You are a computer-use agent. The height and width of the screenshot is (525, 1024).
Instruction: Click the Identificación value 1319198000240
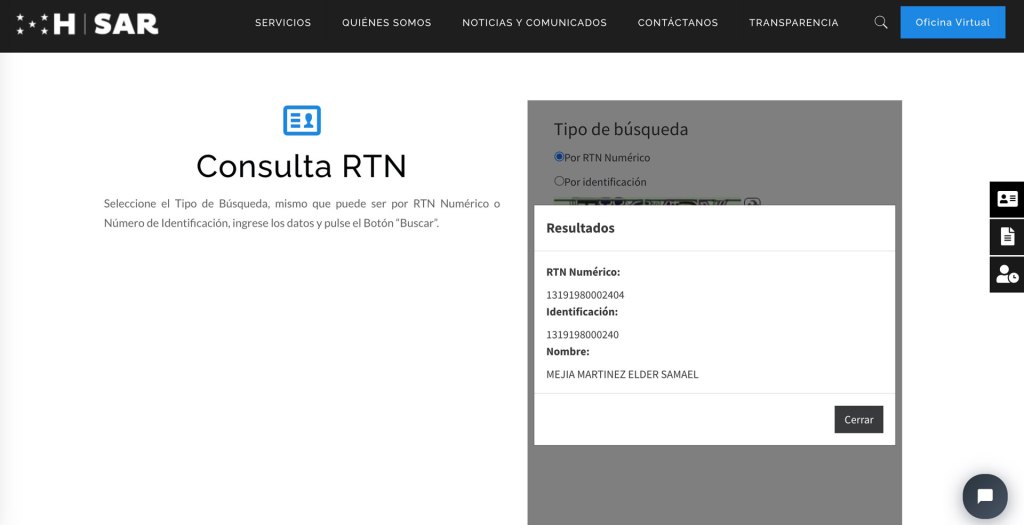click(582, 335)
